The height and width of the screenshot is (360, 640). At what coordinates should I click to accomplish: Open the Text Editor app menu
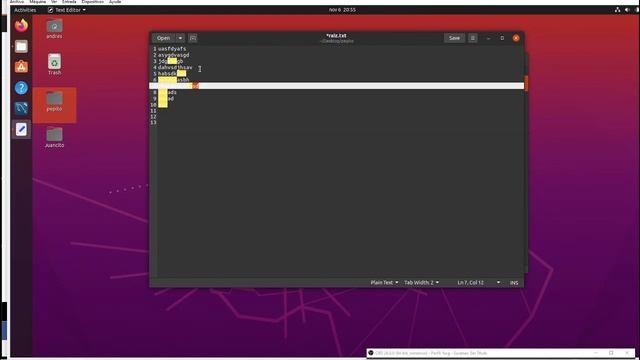67,10
